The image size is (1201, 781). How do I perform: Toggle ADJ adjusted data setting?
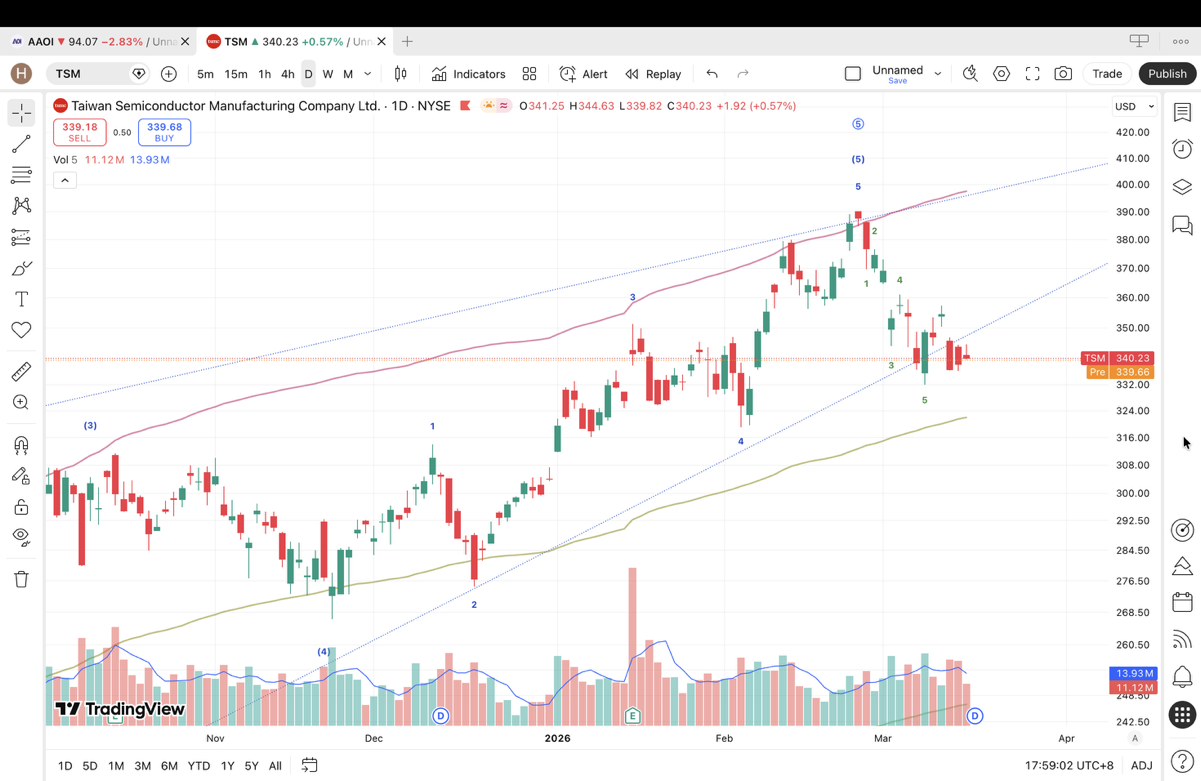click(1141, 765)
